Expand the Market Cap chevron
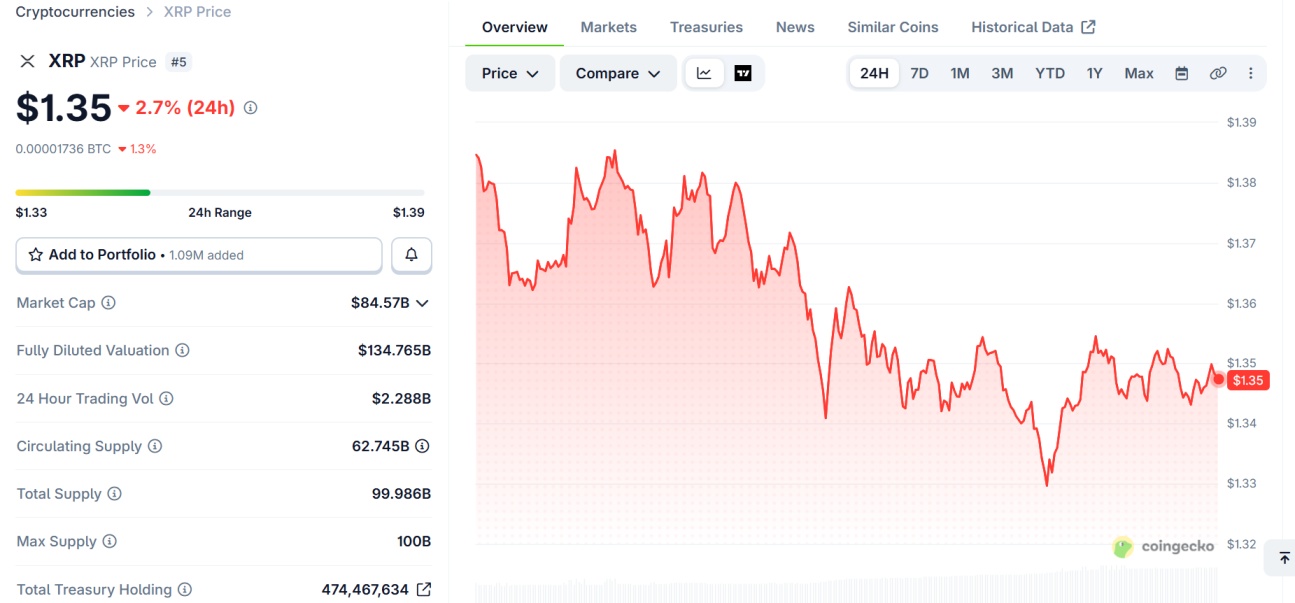 pyautogui.click(x=422, y=303)
